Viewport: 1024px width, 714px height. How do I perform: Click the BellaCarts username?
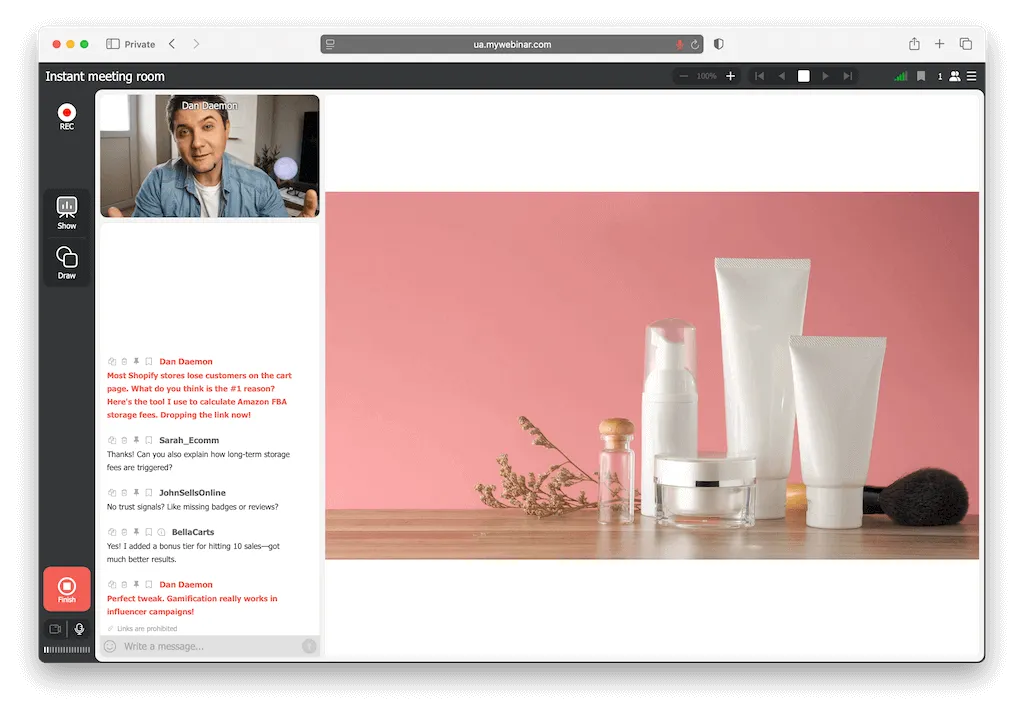193,532
